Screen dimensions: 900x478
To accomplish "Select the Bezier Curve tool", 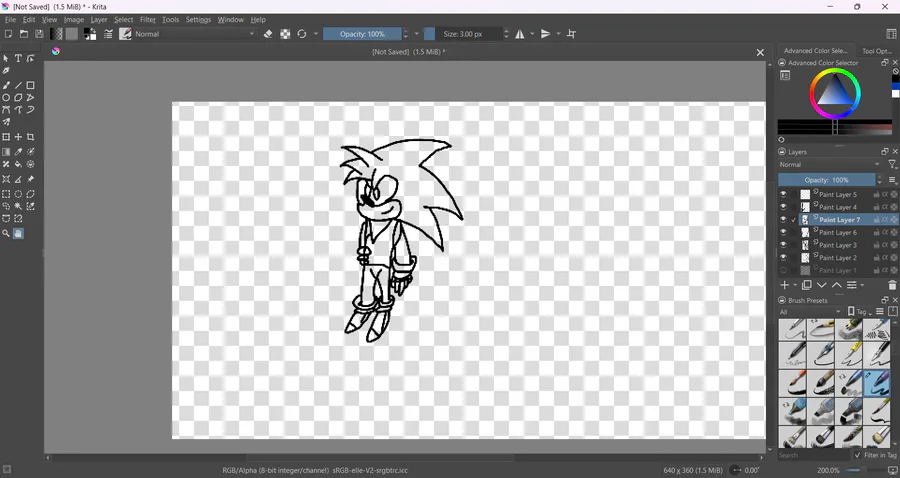I will [6, 110].
